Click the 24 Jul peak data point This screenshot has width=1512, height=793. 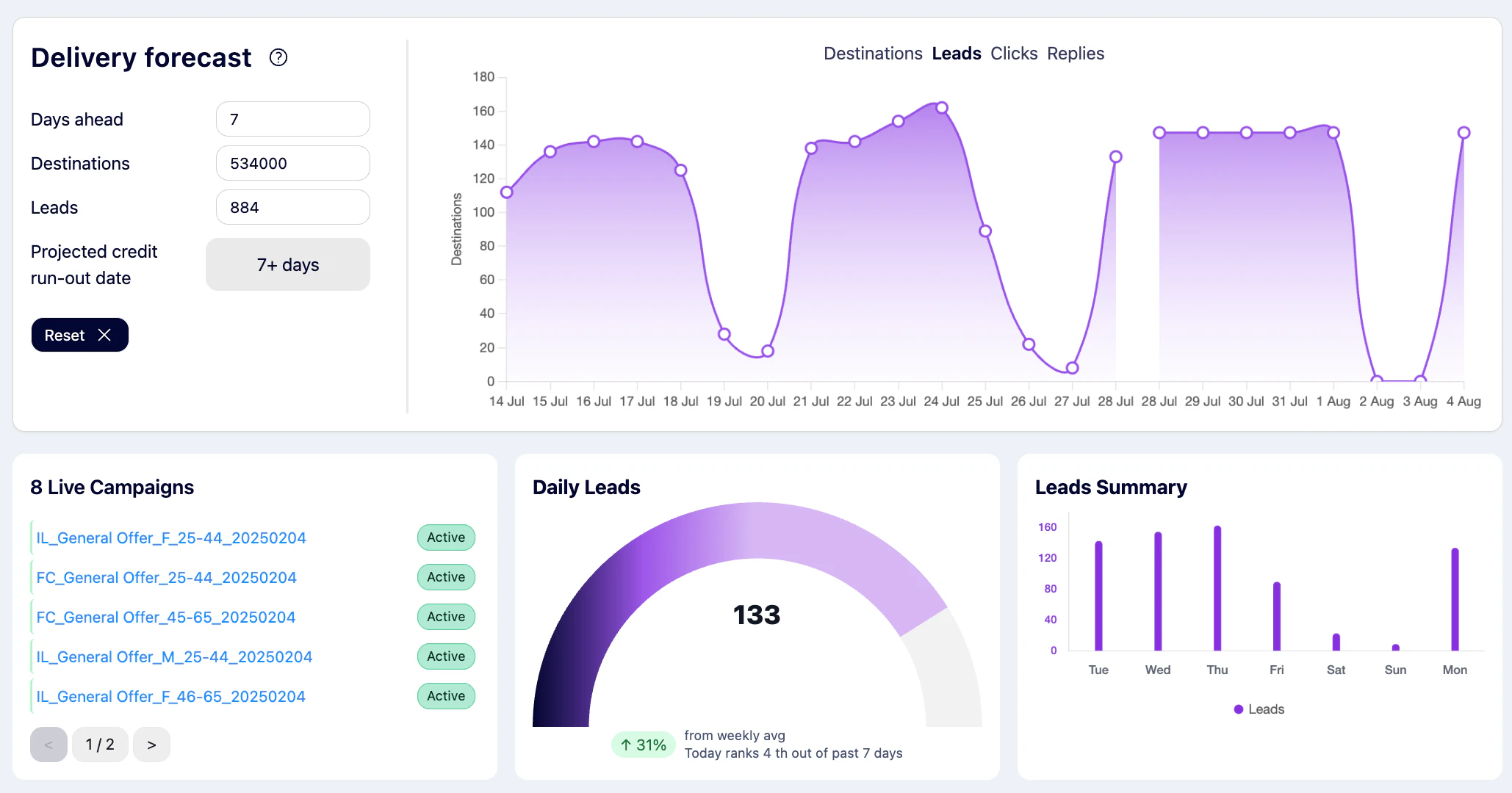[941, 107]
